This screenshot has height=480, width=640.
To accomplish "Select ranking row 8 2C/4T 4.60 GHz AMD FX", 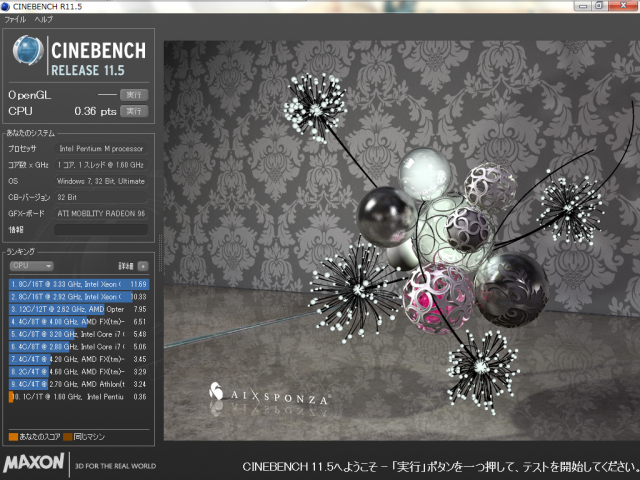I will (x=79, y=372).
